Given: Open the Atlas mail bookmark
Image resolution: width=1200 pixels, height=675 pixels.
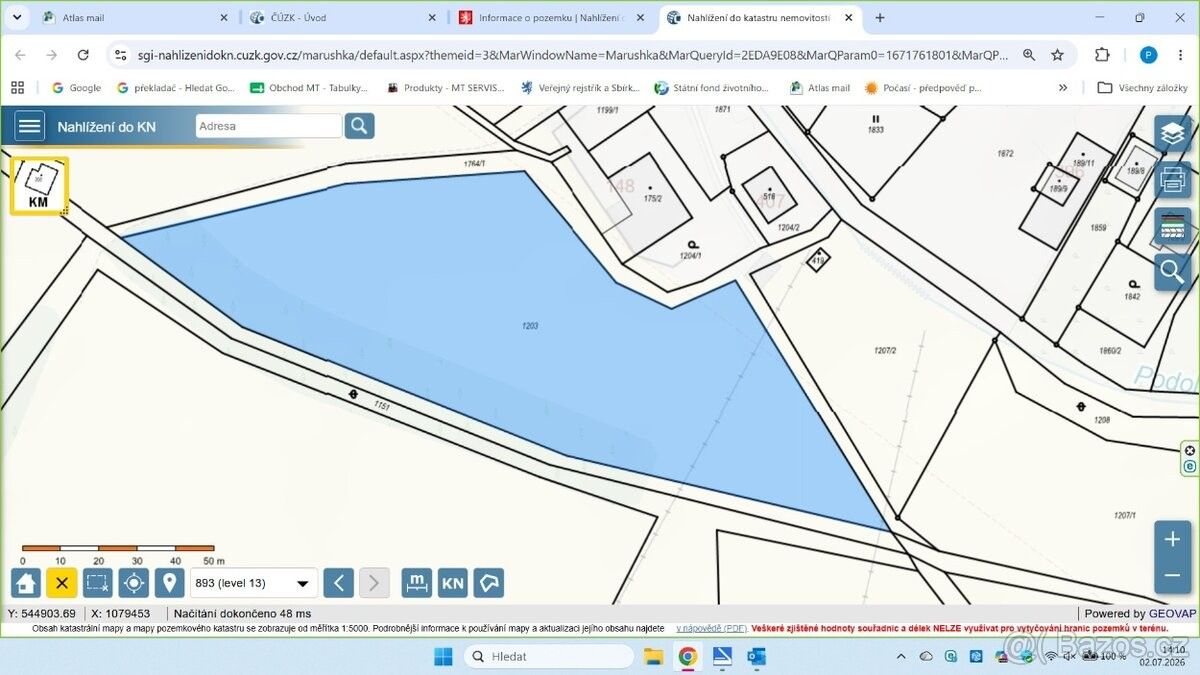Looking at the screenshot, I should pyautogui.click(x=819, y=87).
